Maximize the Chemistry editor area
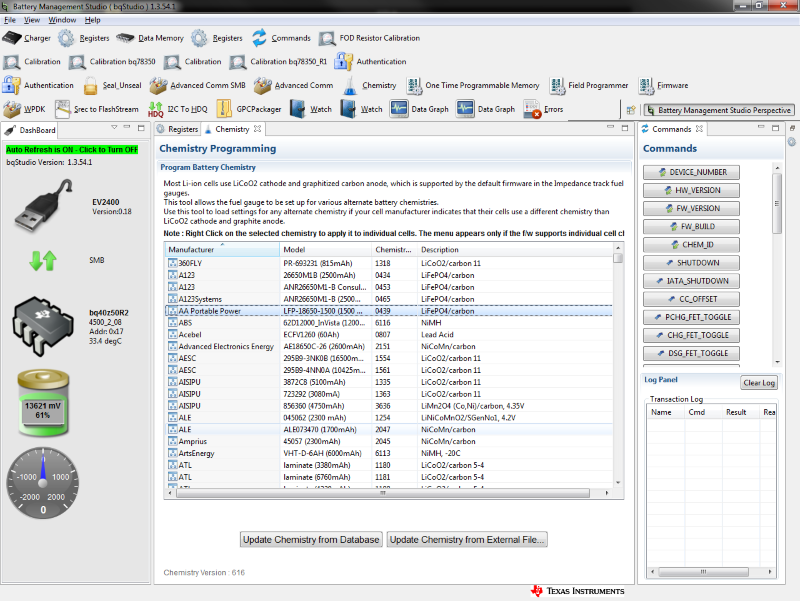 [x=624, y=128]
